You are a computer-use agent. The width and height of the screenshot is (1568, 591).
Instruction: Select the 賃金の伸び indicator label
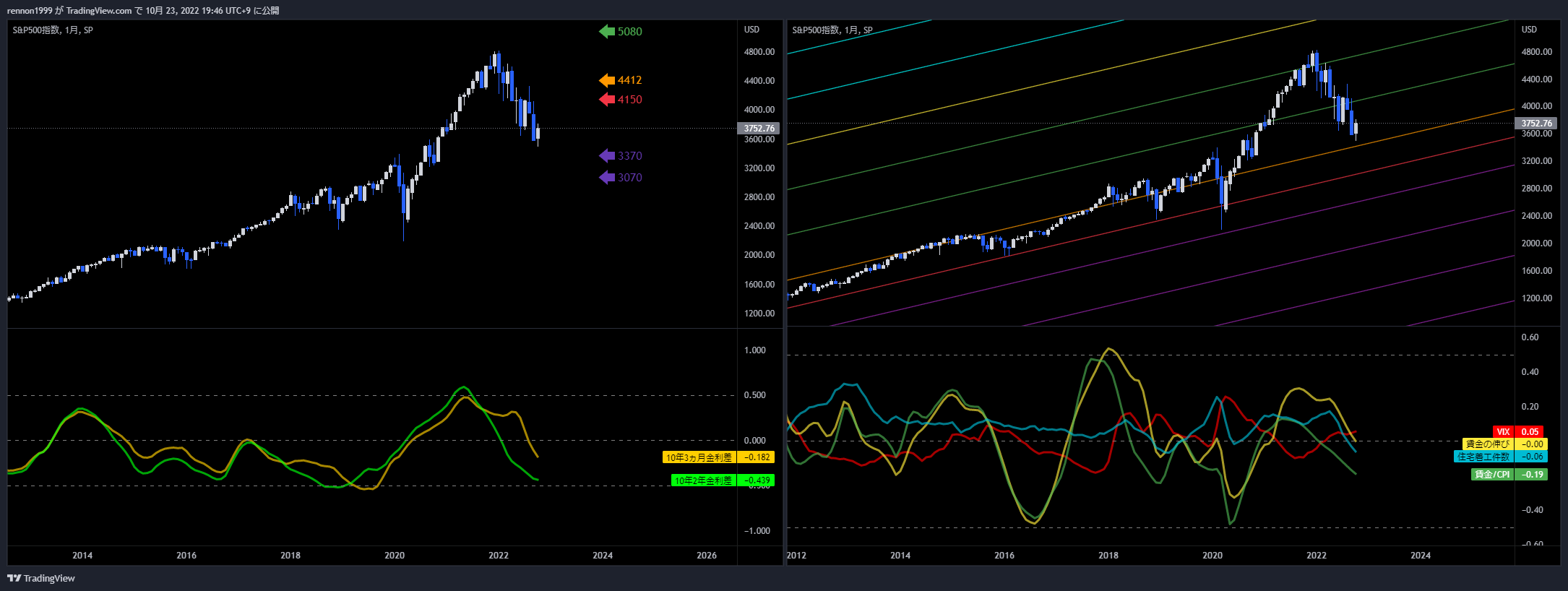(1488, 444)
